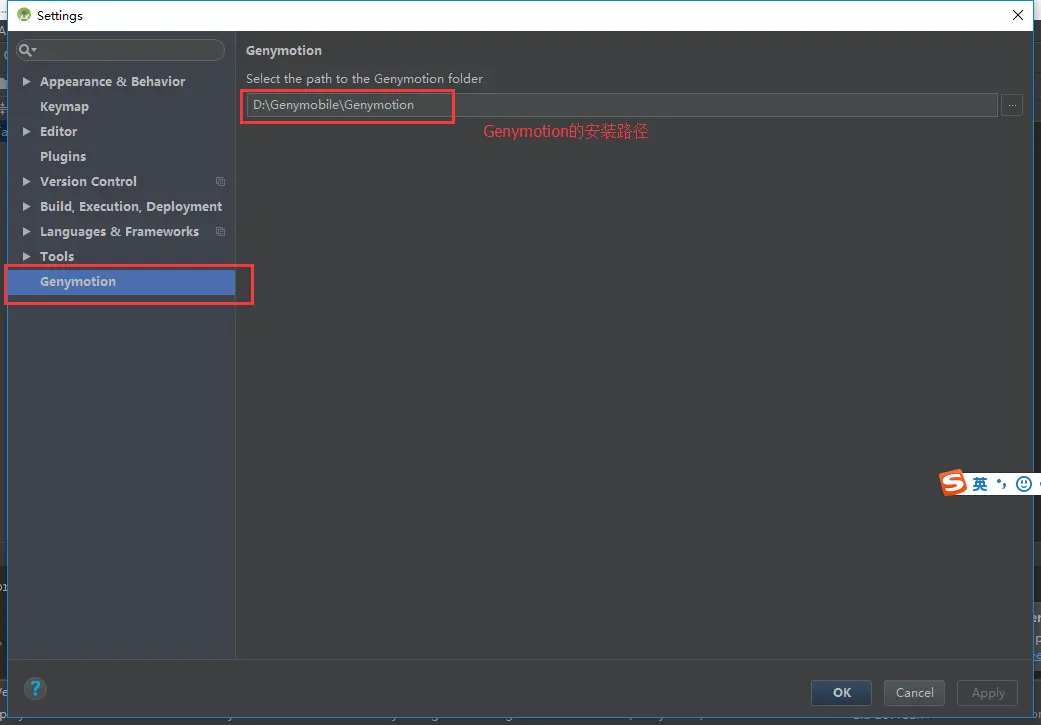The image size is (1041, 725).
Task: Open Appearance & Behavior settings page
Action: coord(112,82)
